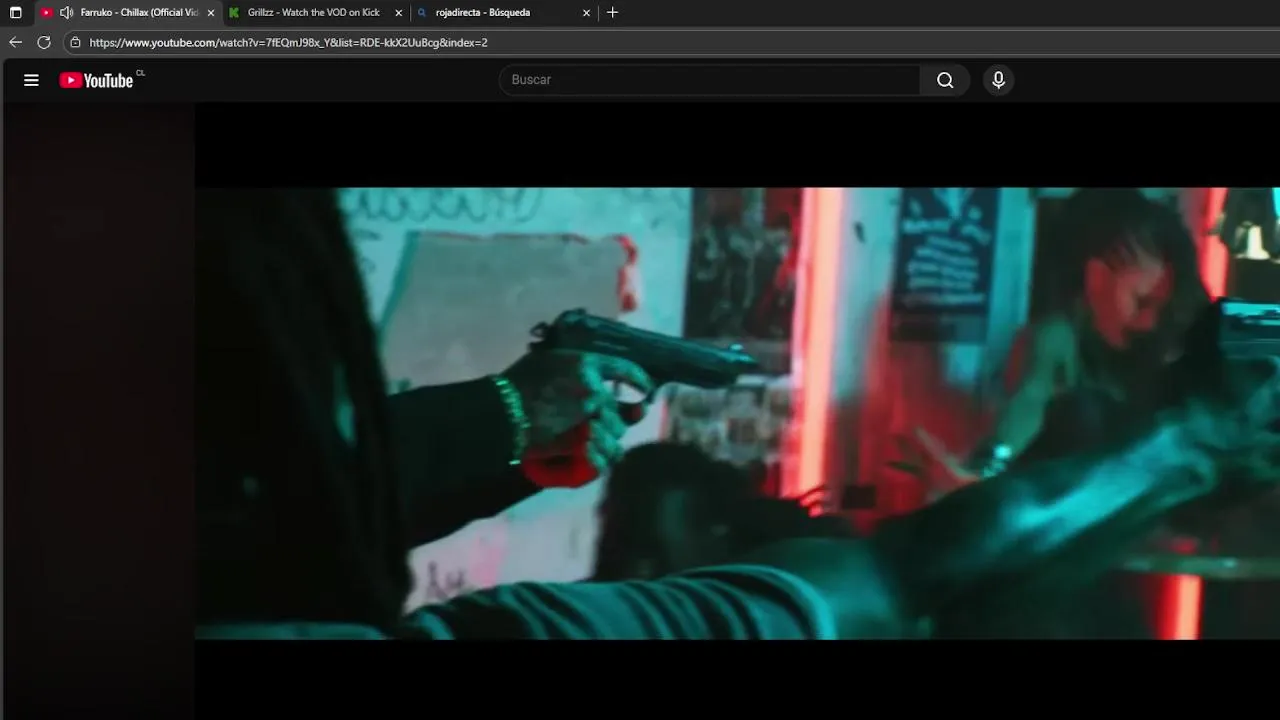Mute the Farruko tab audio icon
Image resolution: width=1280 pixels, height=720 pixels.
[x=66, y=13]
